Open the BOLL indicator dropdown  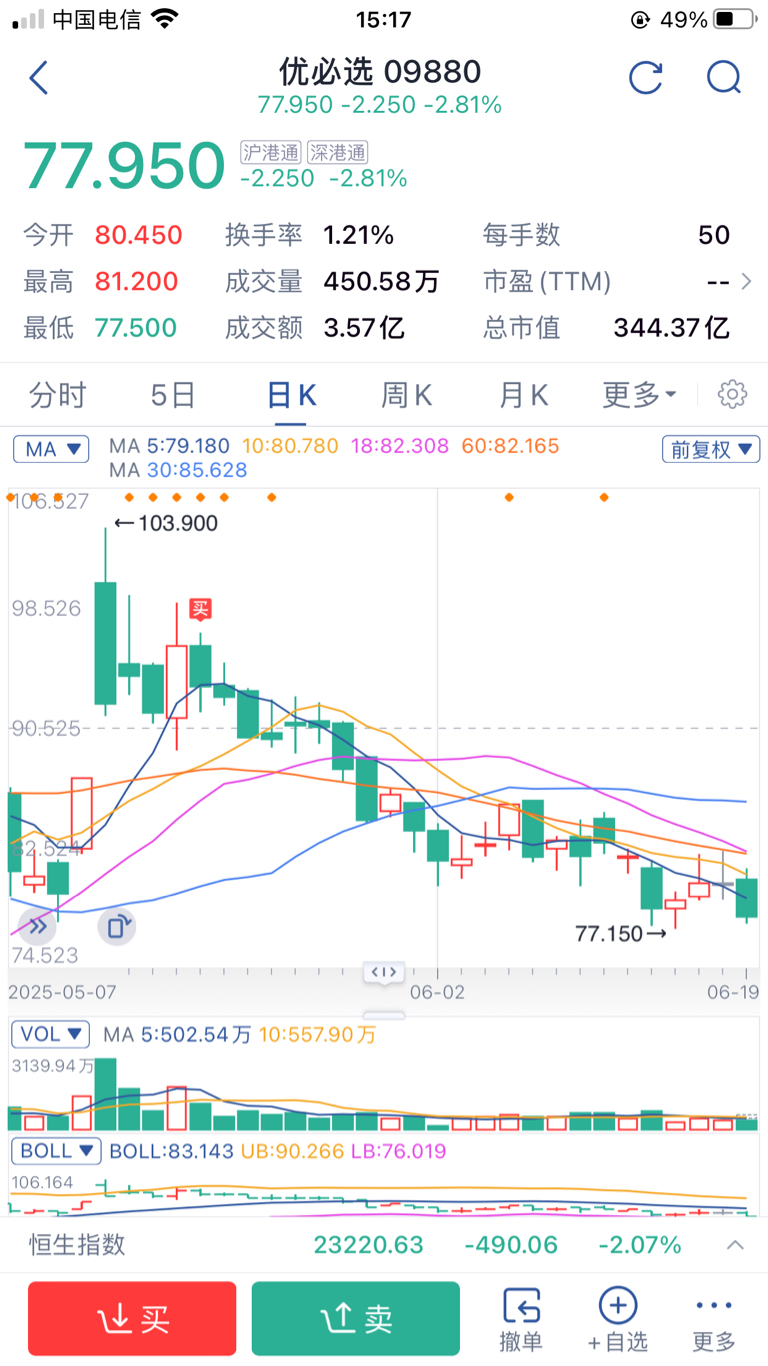57,1151
